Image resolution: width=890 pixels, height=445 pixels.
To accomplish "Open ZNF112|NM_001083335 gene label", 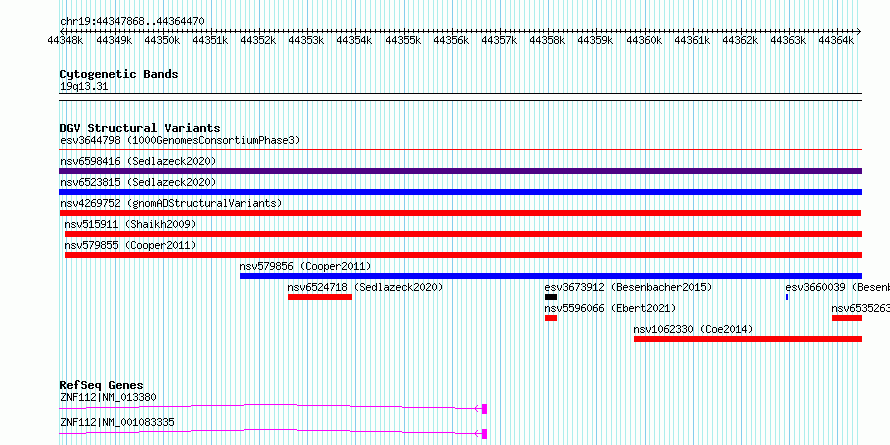I will point(117,422).
